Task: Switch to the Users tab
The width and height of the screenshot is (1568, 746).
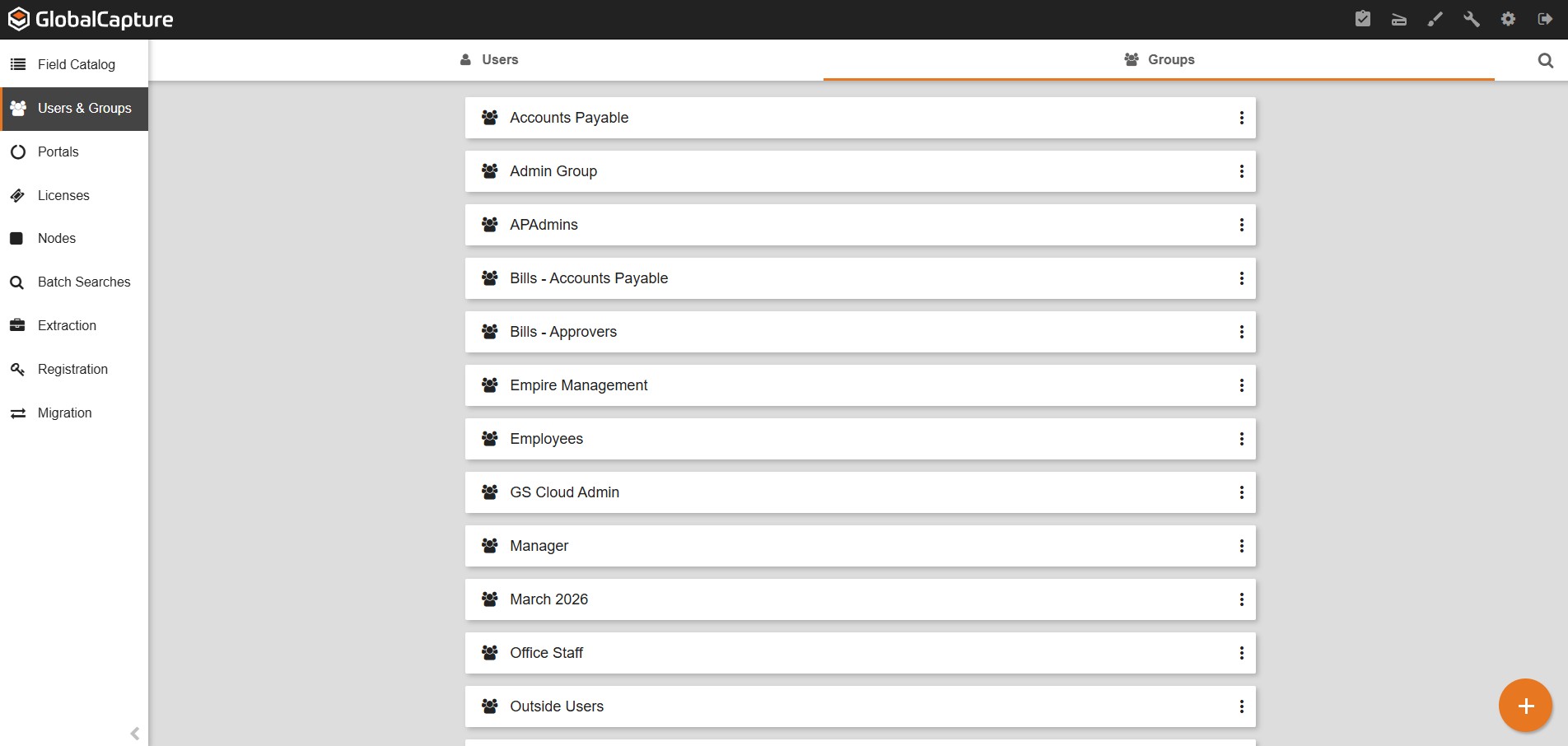Action: [488, 59]
